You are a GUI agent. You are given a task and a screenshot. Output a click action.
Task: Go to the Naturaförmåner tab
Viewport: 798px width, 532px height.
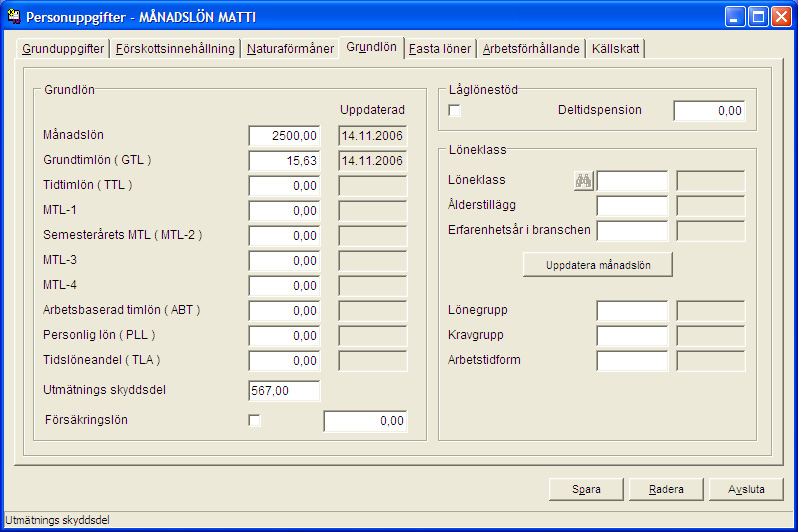pos(290,49)
